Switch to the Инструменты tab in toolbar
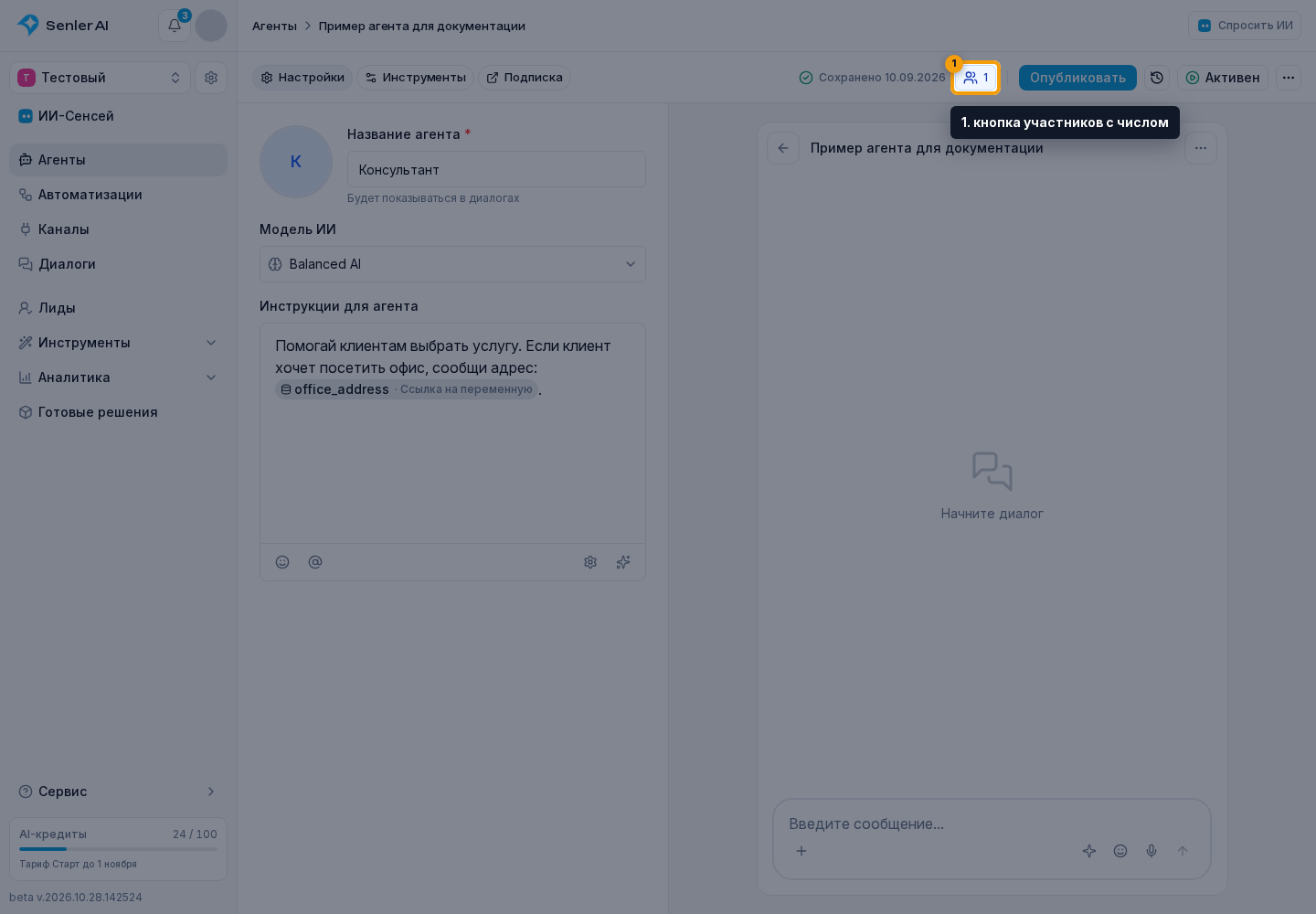This screenshot has width=1316, height=914. pos(415,78)
